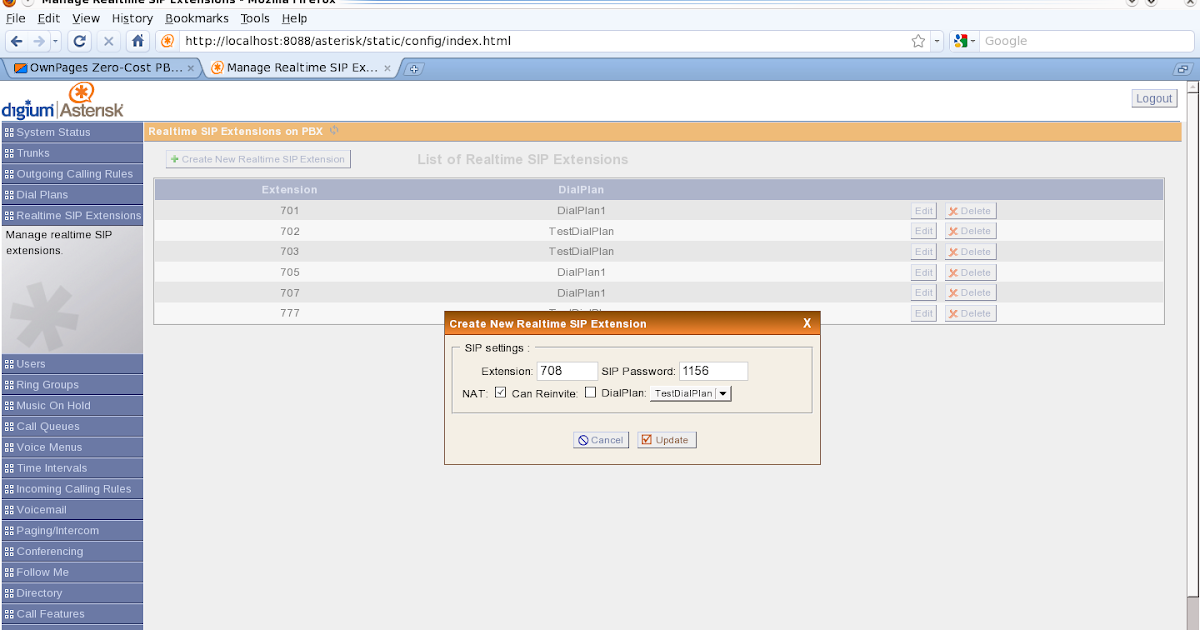The image size is (1200, 630).
Task: Click the Update button in the dialog
Action: coord(666,439)
